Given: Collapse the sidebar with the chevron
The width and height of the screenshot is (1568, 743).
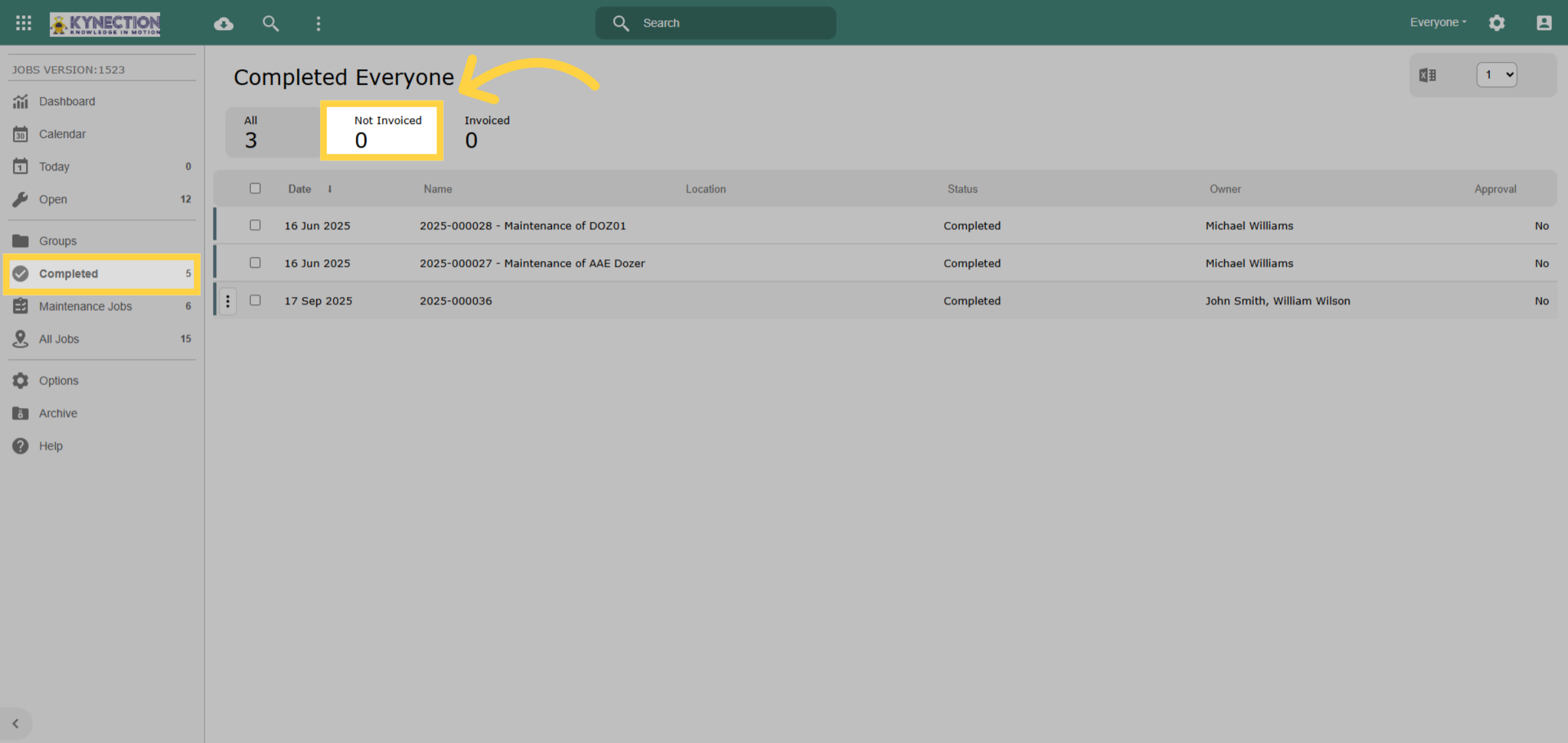Looking at the screenshot, I should tap(16, 723).
